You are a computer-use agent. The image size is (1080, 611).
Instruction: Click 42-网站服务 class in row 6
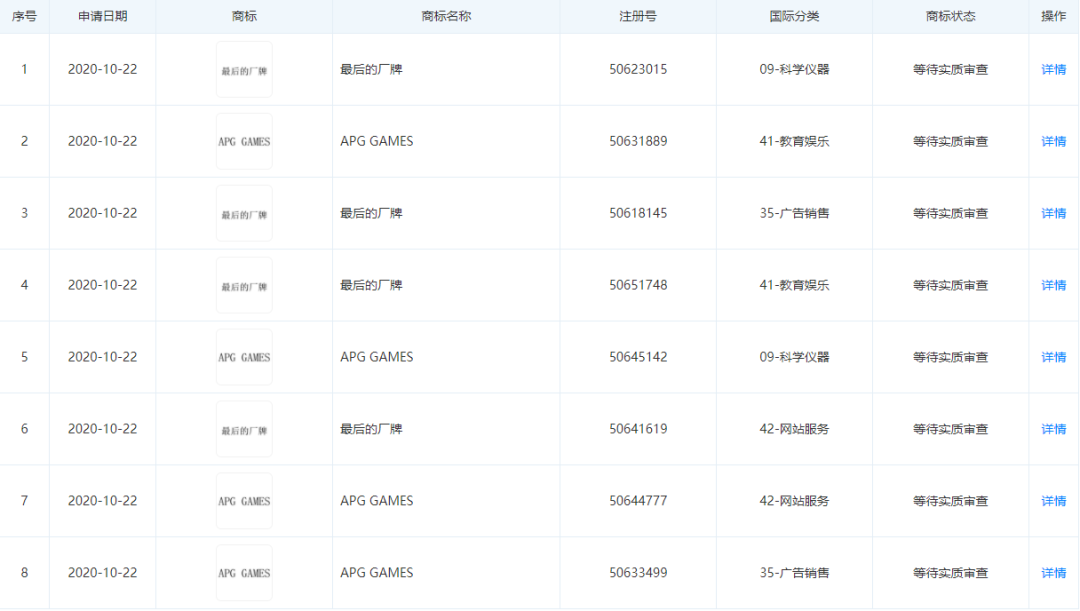click(794, 429)
